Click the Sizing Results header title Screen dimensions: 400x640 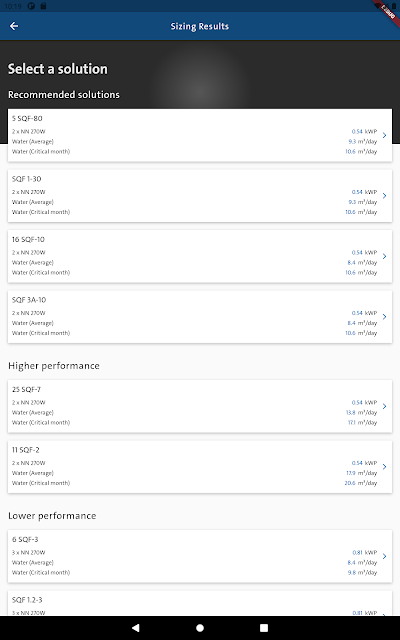[200, 26]
